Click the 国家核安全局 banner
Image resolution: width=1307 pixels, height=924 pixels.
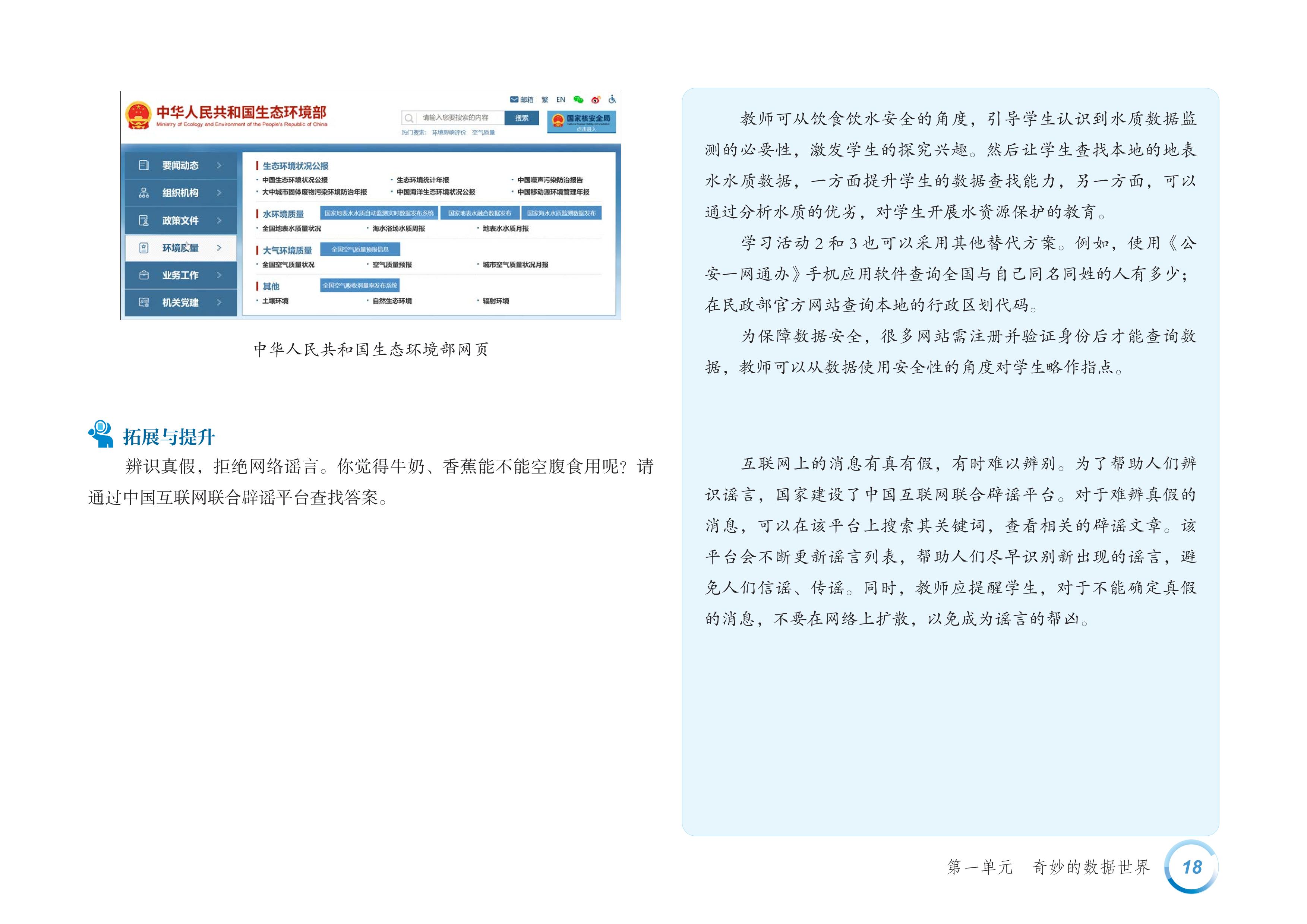click(581, 121)
